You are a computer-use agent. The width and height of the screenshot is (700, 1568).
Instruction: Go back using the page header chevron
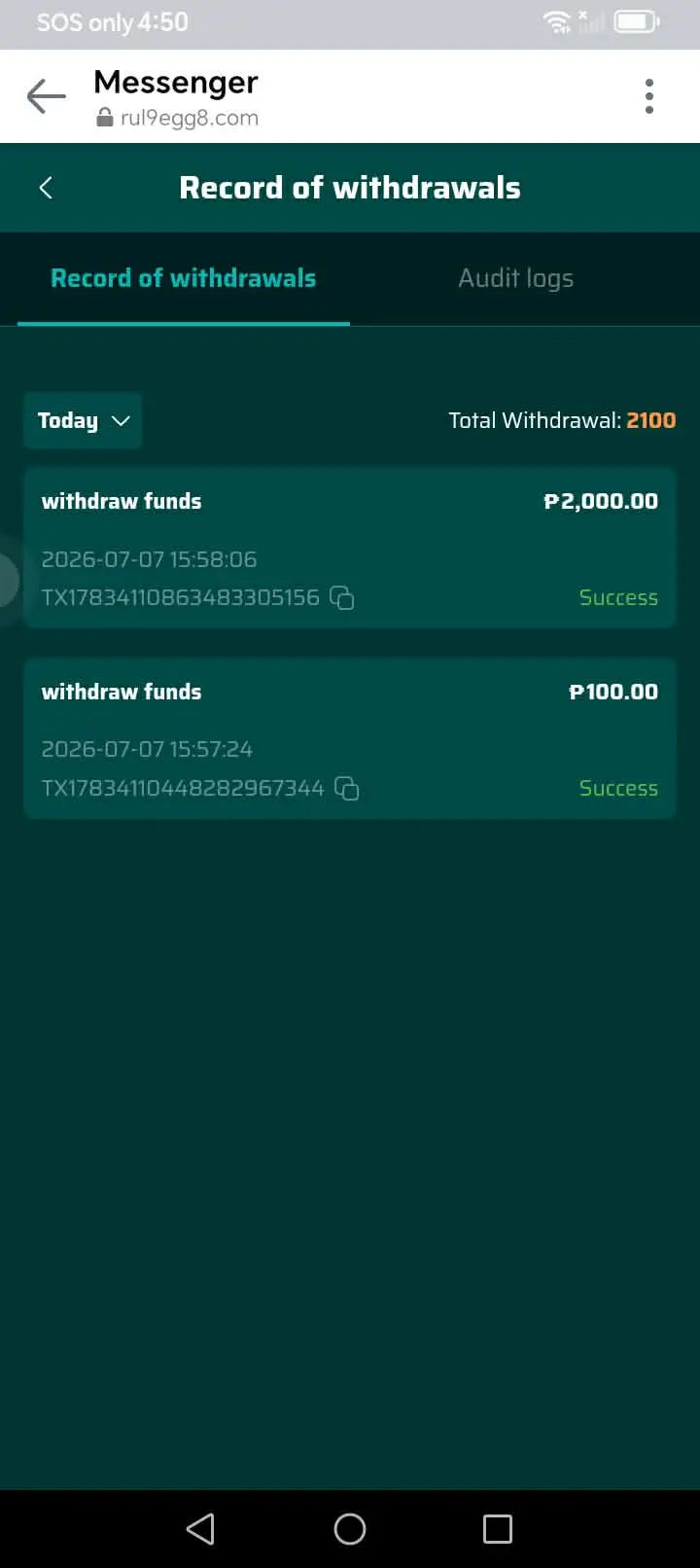(46, 188)
